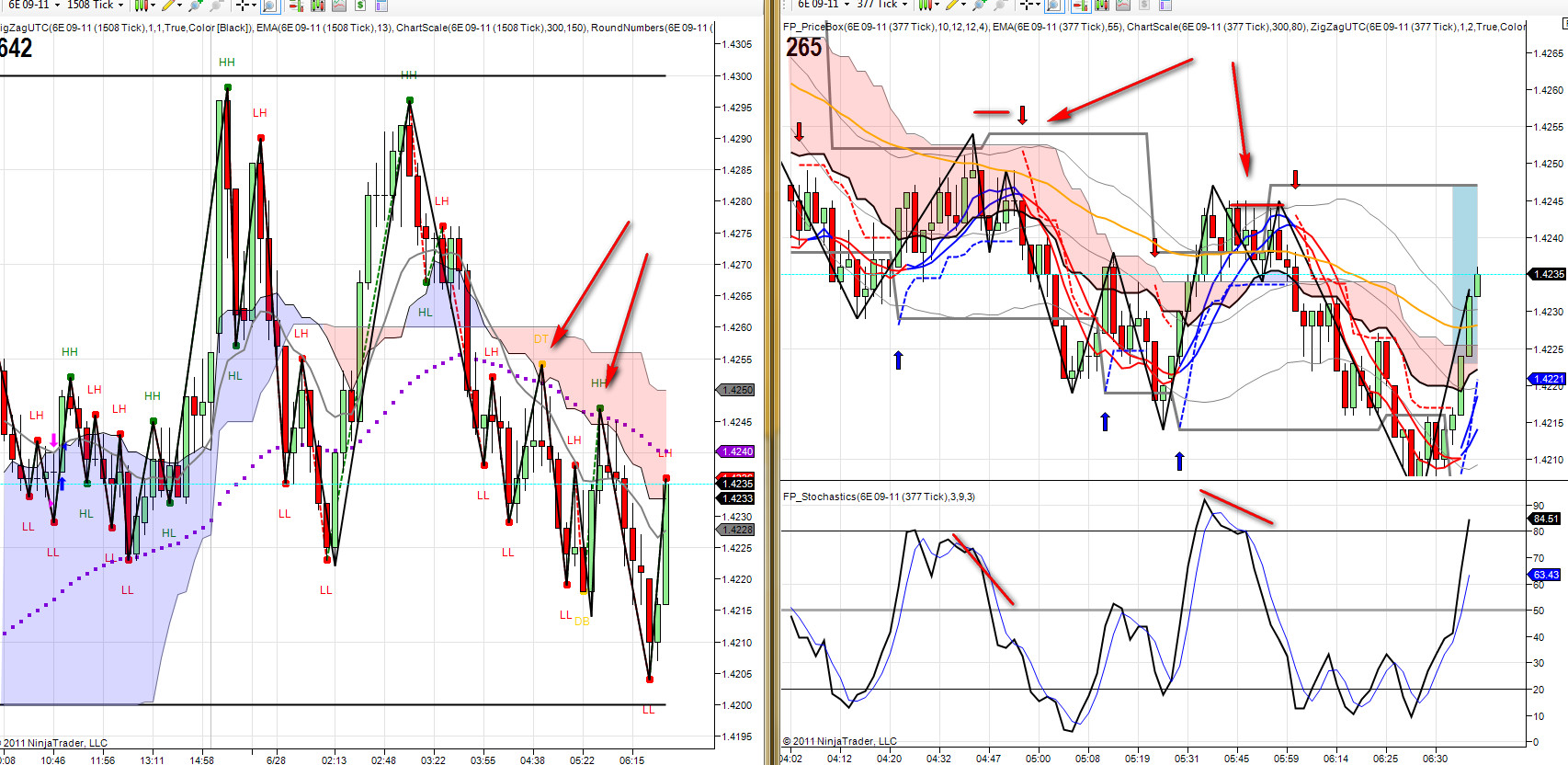
Task: Click the 1.4300 price label on left axis
Action: [735, 76]
